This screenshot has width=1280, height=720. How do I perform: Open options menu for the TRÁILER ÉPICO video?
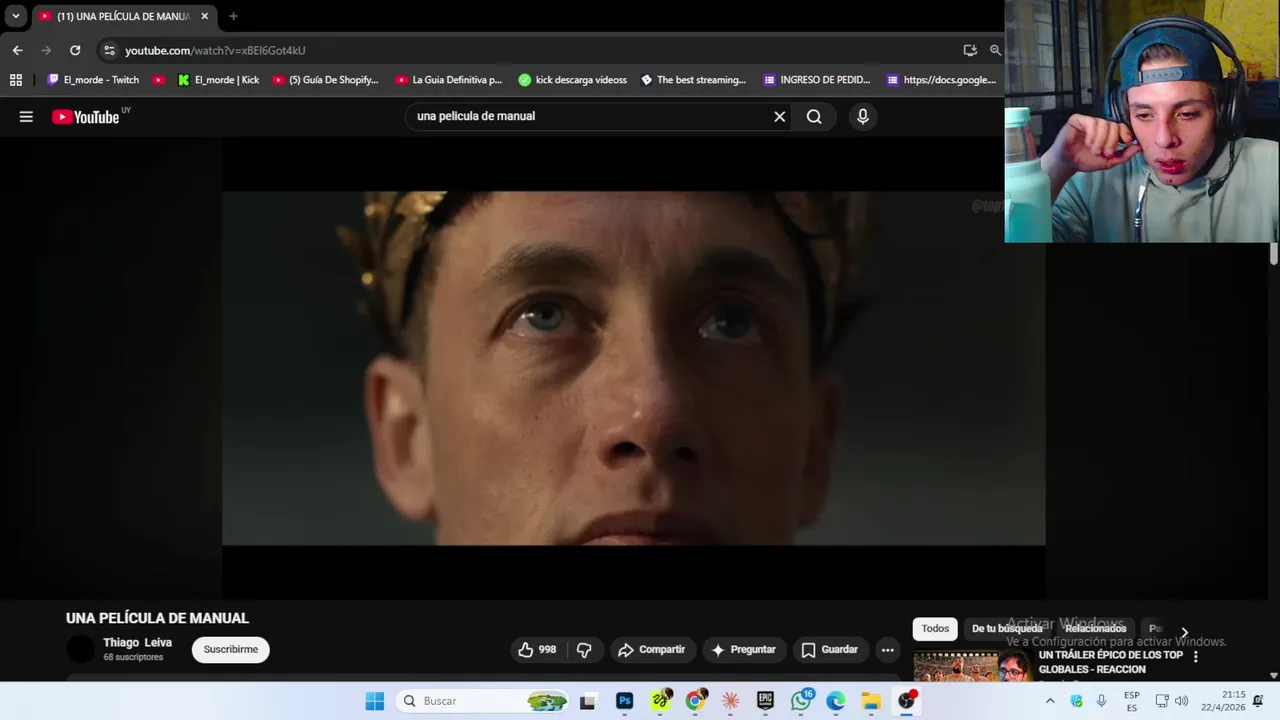[x=1195, y=658]
